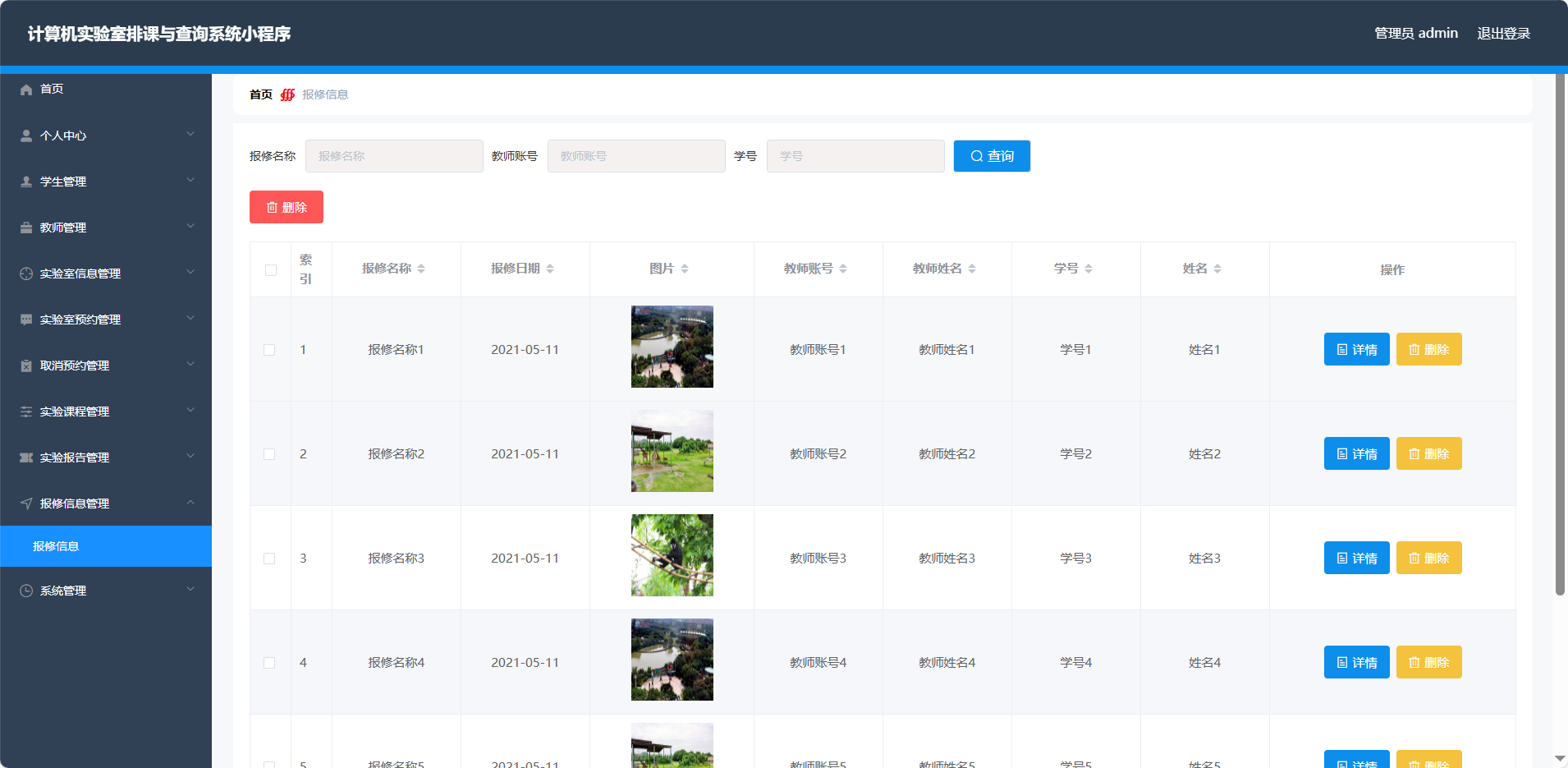The image size is (1568, 768).
Task: Click the 报修名称 search input
Action: point(394,156)
